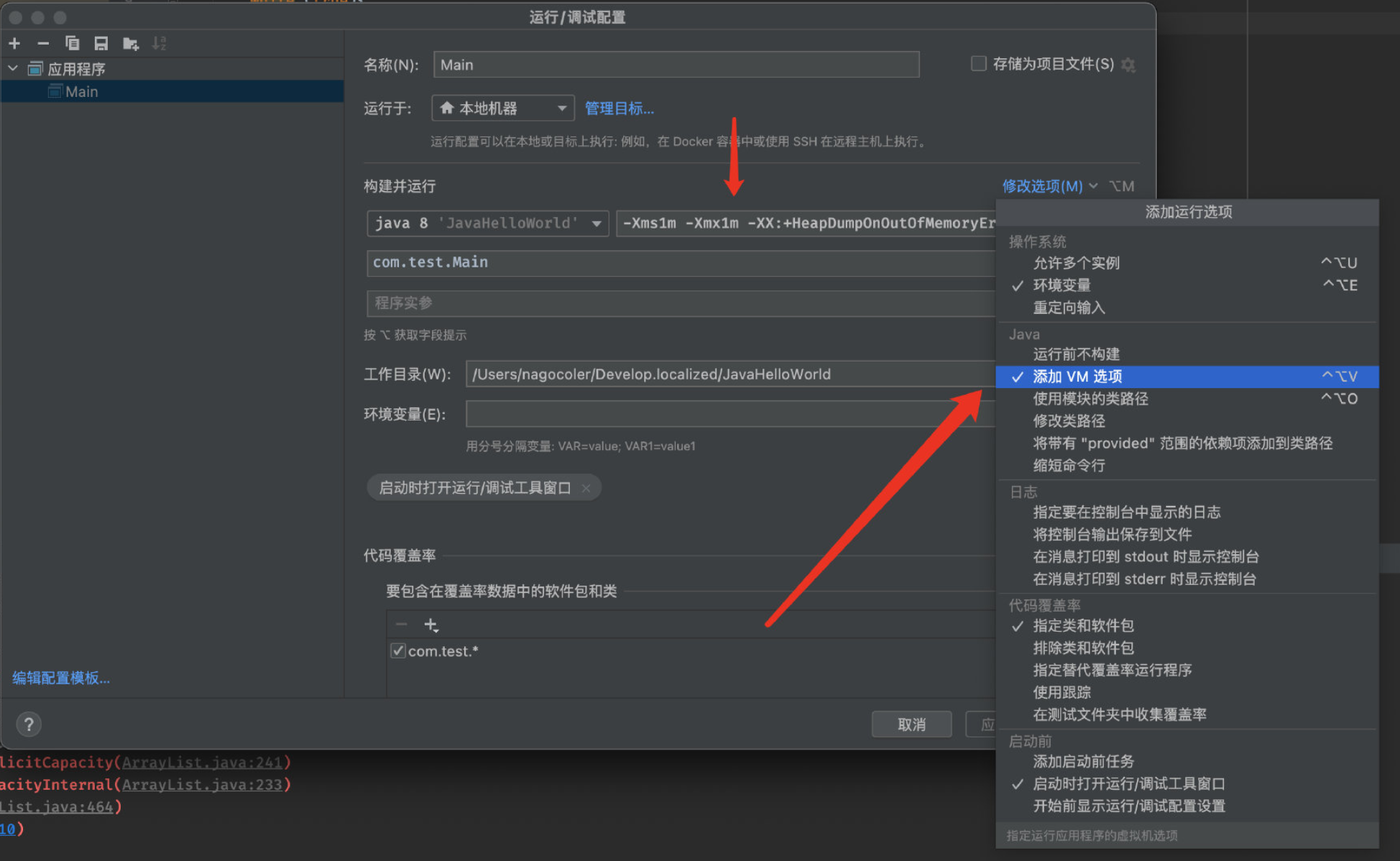Select the provided-scope dependencies menu option

click(x=1187, y=443)
